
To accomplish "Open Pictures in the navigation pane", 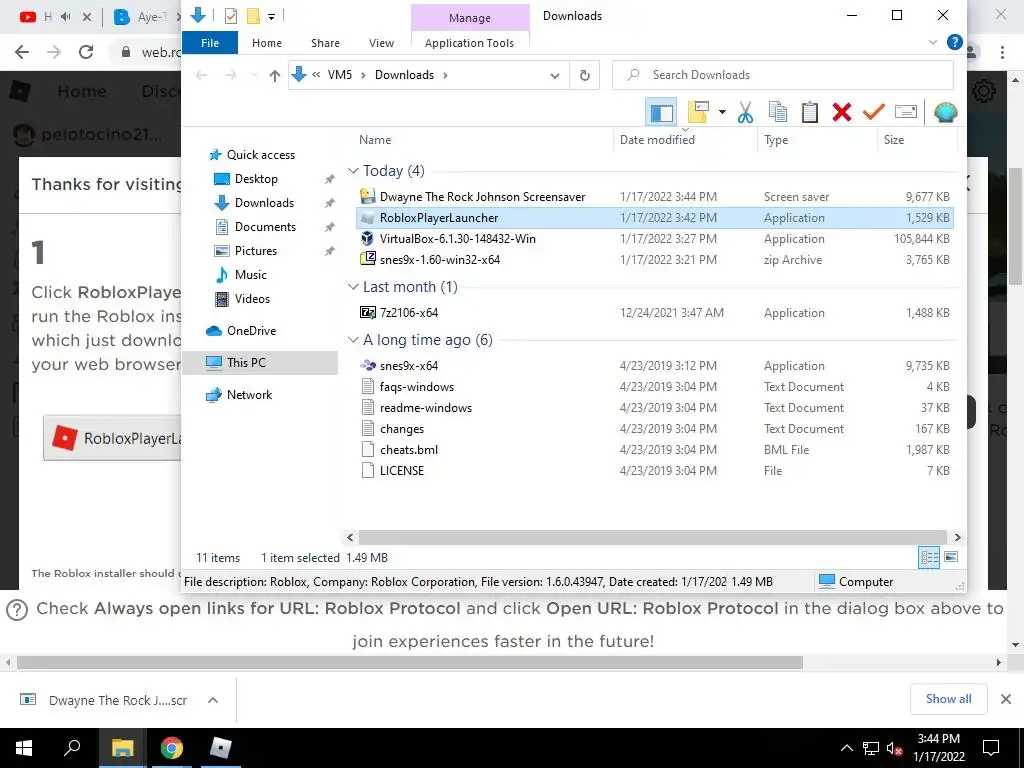I will pyautogui.click(x=255, y=251).
